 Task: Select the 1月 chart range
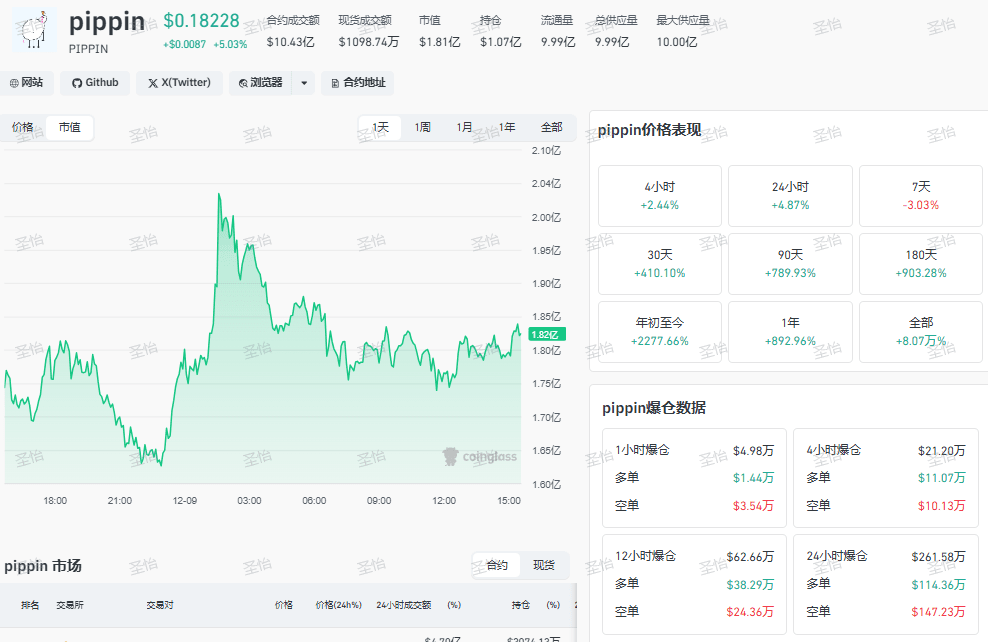(464, 127)
